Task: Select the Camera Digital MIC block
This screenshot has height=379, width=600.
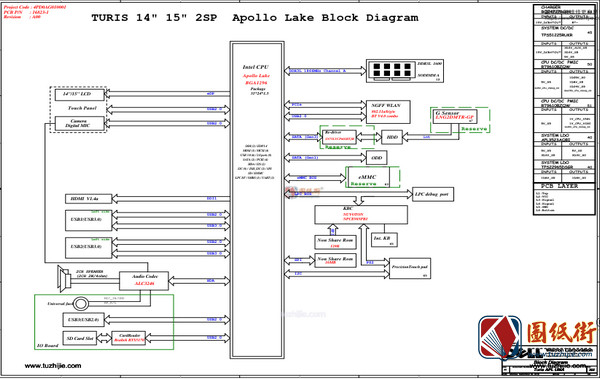Action: [x=79, y=123]
